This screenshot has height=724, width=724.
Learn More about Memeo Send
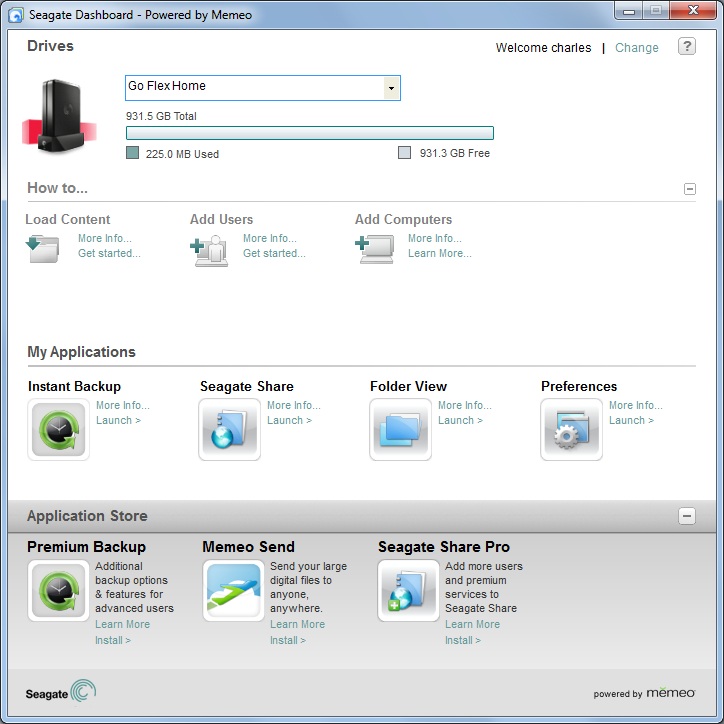pyautogui.click(x=298, y=624)
